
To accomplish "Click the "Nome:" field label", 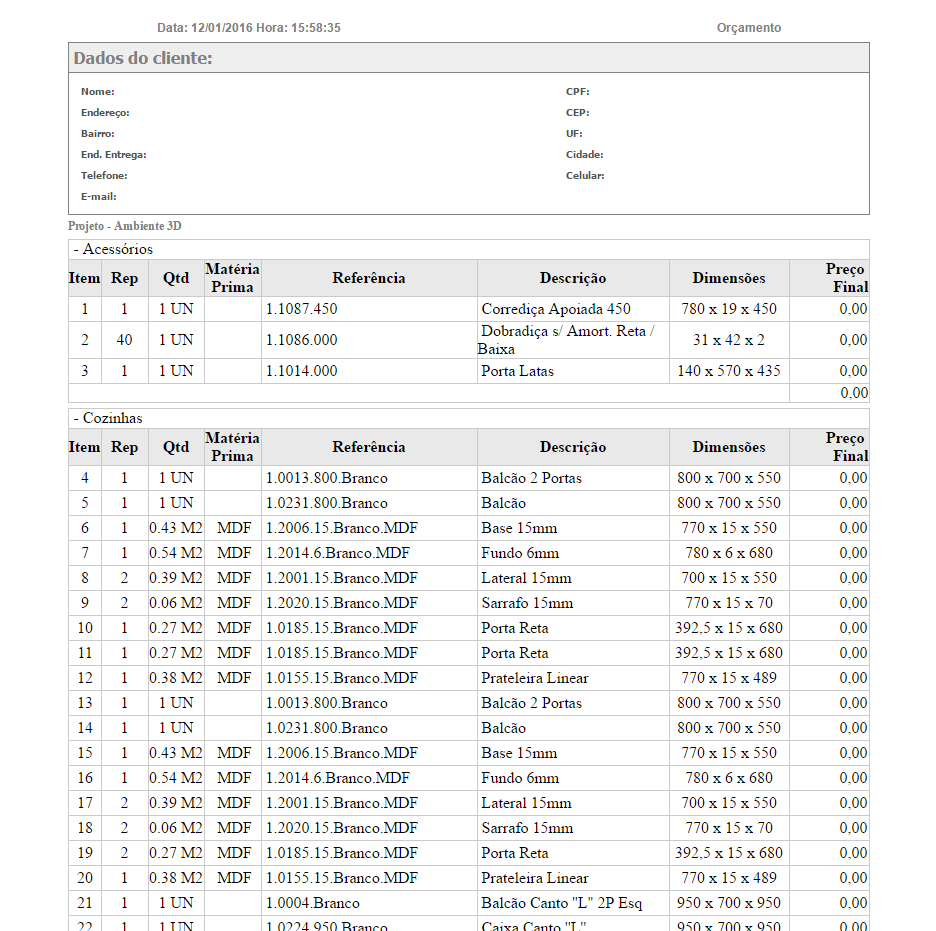I will click(x=98, y=92).
